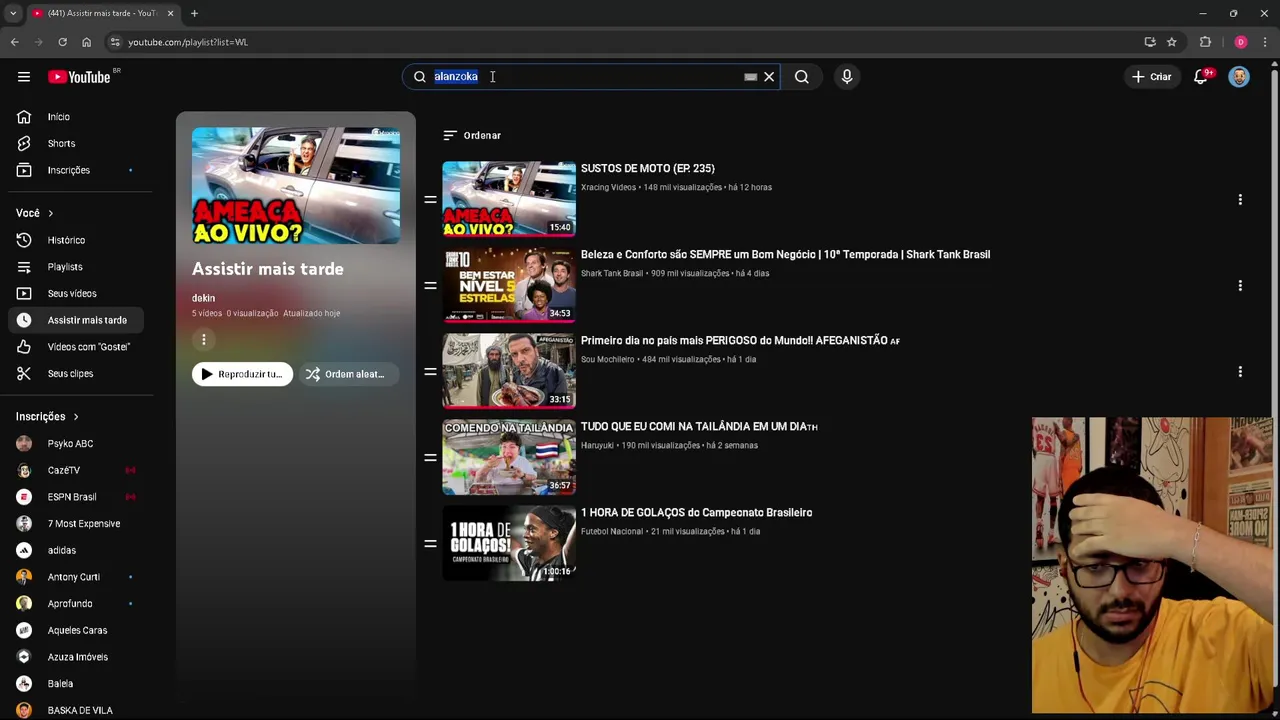Open the Aqueles Caras channel
The image size is (1280, 720).
click(78, 630)
